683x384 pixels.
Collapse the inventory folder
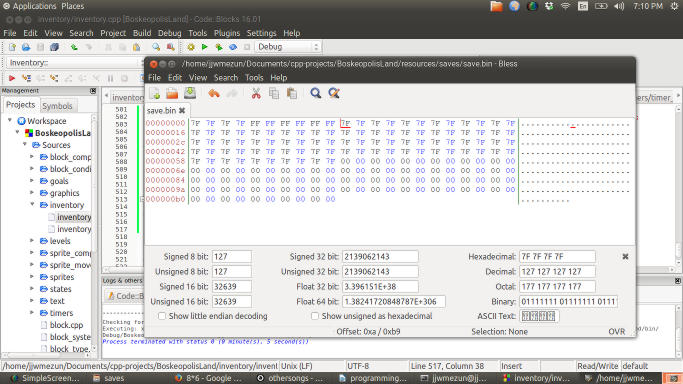click(x=32, y=204)
